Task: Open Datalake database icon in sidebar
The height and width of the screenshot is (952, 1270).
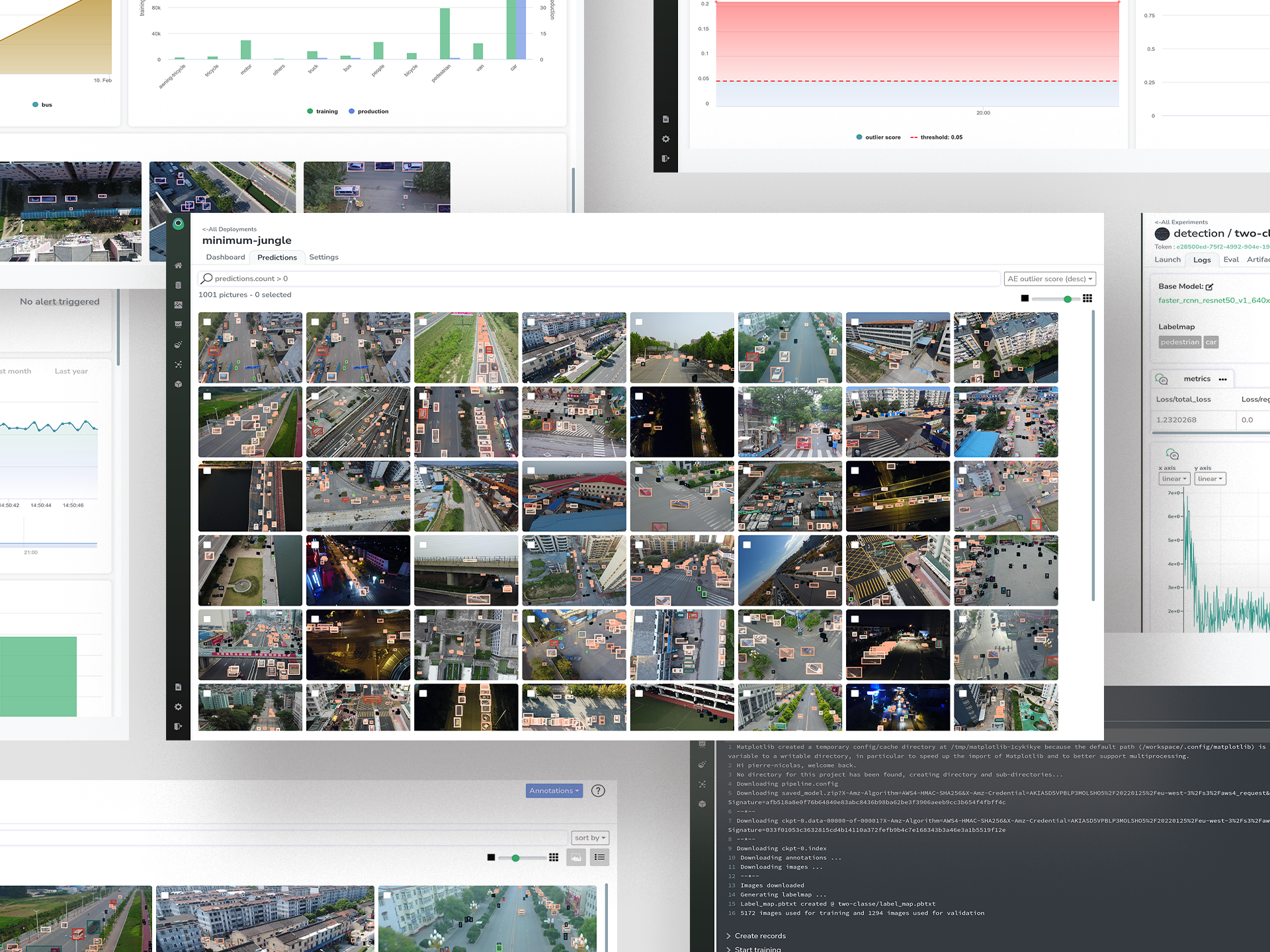Action: click(178, 286)
